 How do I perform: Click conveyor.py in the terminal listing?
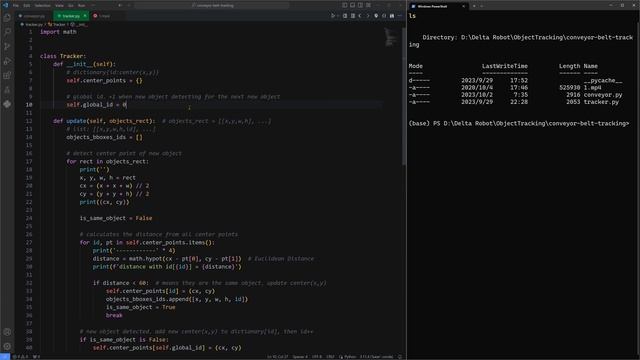click(x=603, y=95)
